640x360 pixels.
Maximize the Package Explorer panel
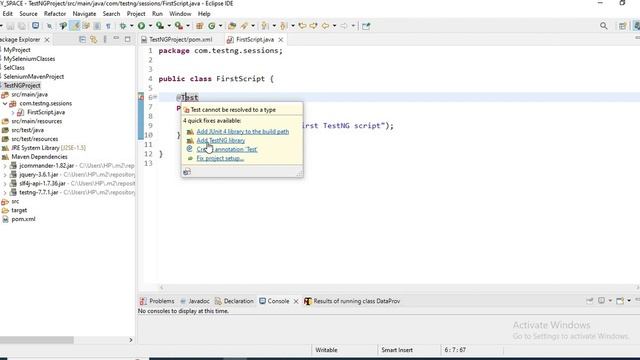[x=127, y=39]
